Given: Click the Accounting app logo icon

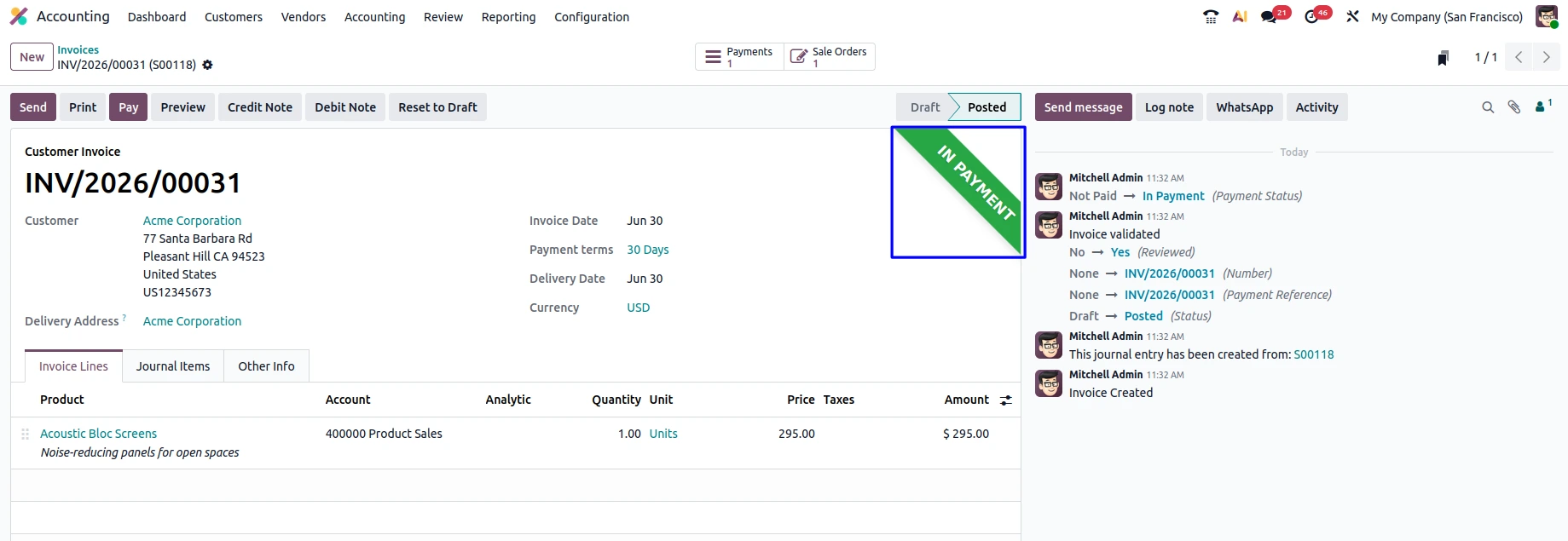Looking at the screenshot, I should tap(19, 16).
